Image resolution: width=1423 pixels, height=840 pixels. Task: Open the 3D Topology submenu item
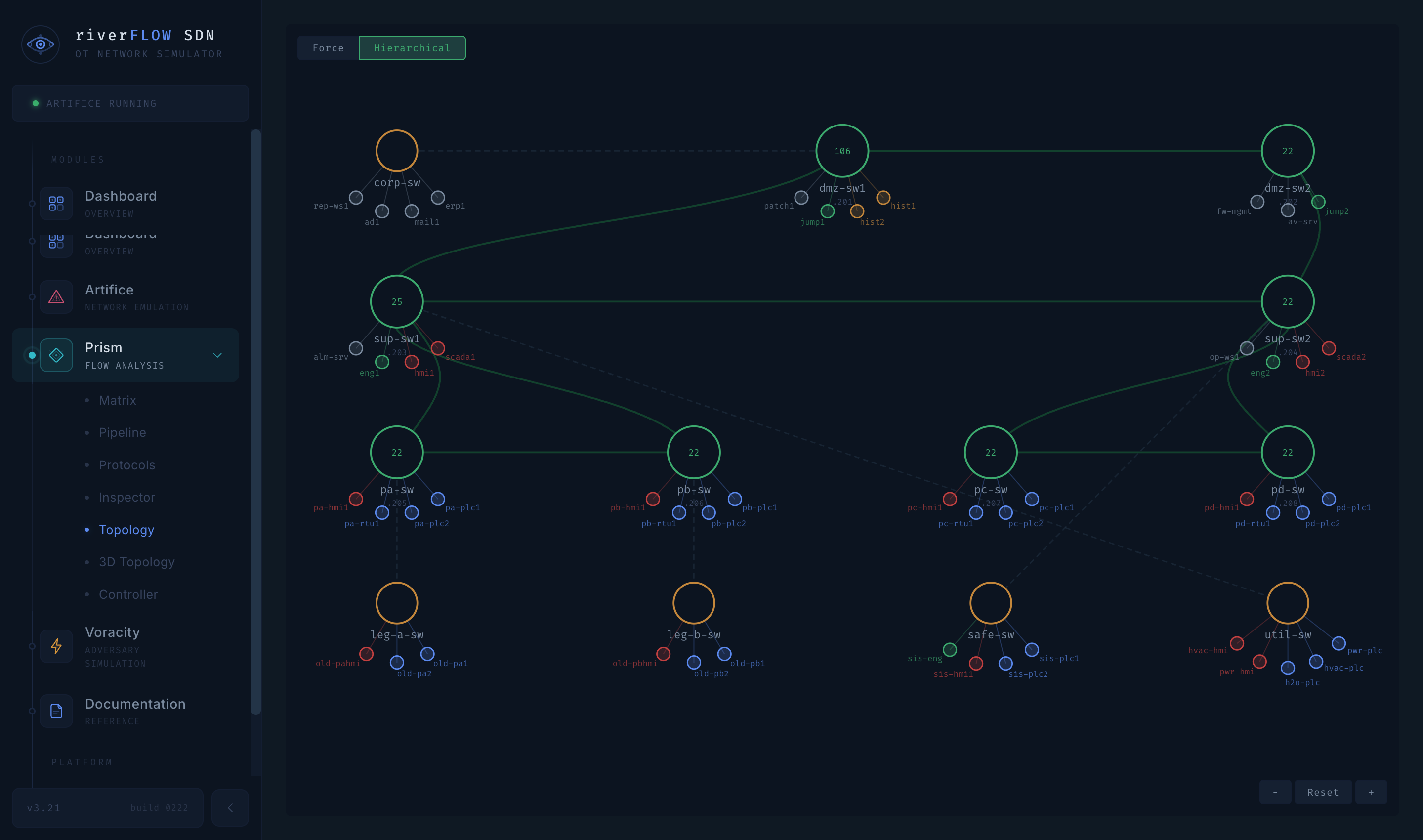[136, 562]
